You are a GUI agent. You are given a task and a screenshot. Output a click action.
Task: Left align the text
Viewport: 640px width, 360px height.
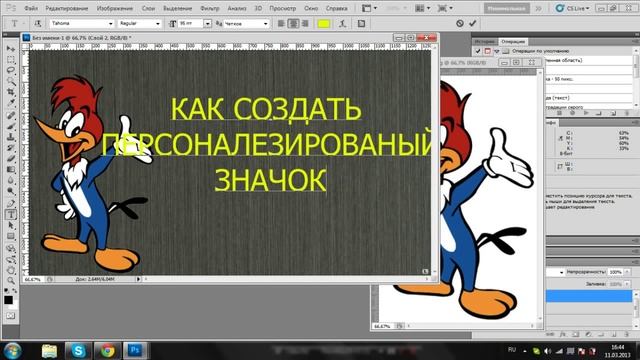(x=281, y=24)
